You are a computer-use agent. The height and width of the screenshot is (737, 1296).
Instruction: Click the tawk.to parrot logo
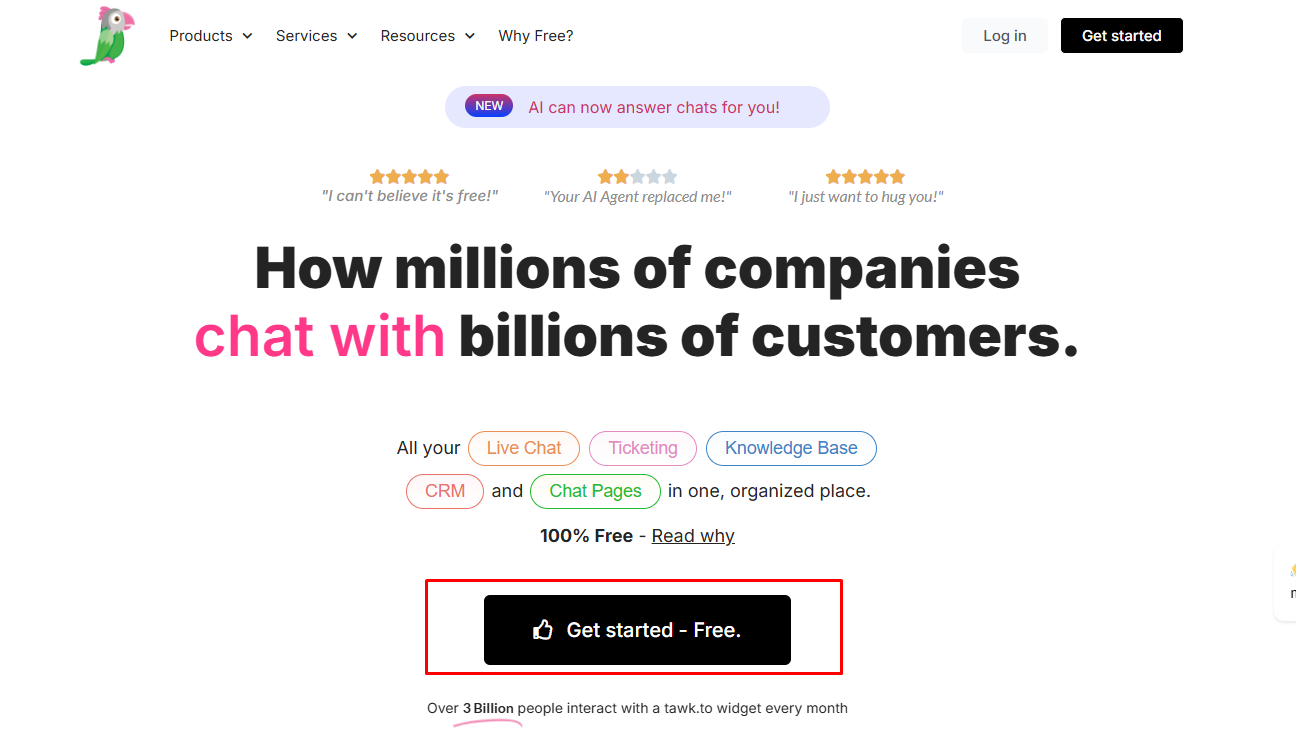[106, 35]
